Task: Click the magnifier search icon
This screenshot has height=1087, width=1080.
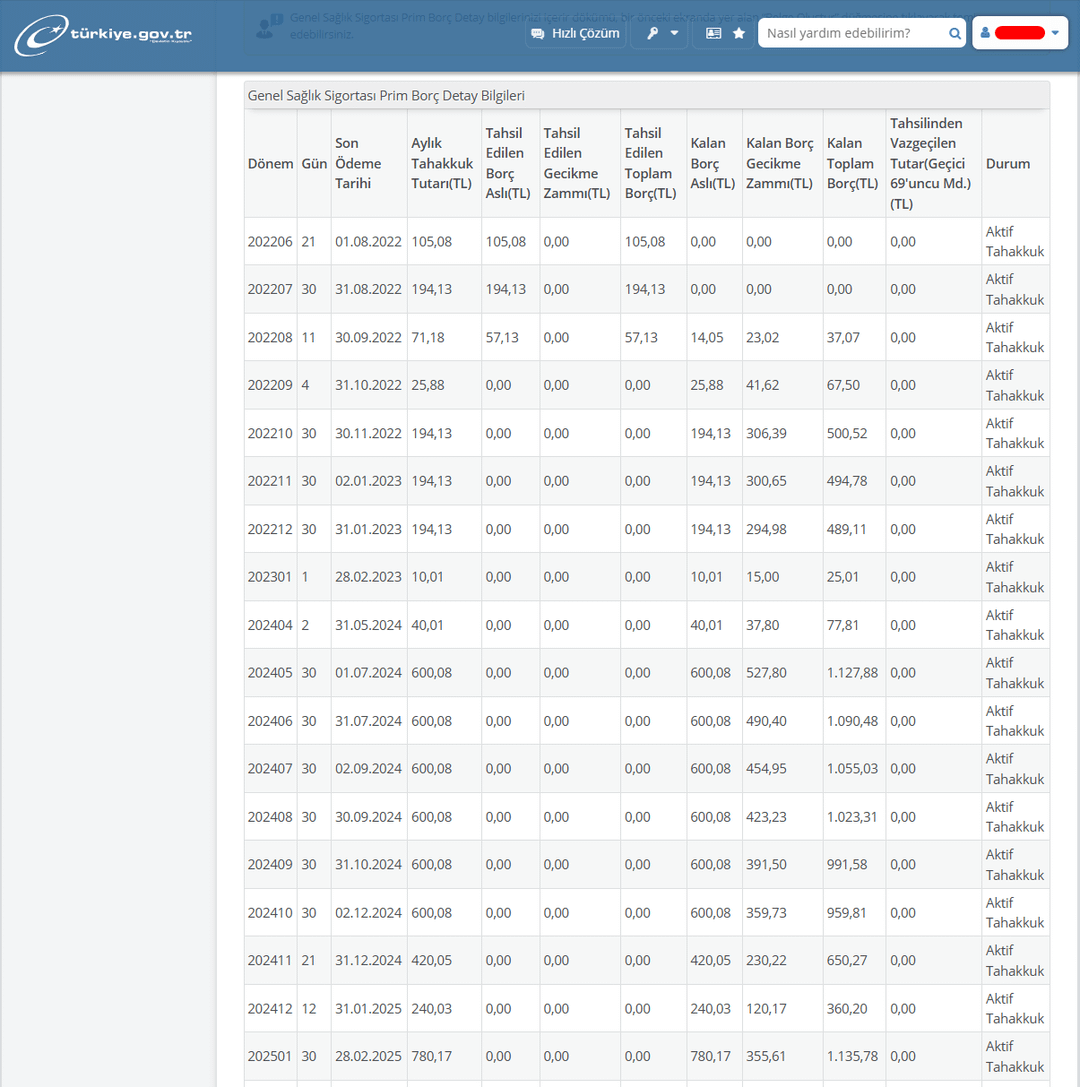Action: [x=954, y=33]
